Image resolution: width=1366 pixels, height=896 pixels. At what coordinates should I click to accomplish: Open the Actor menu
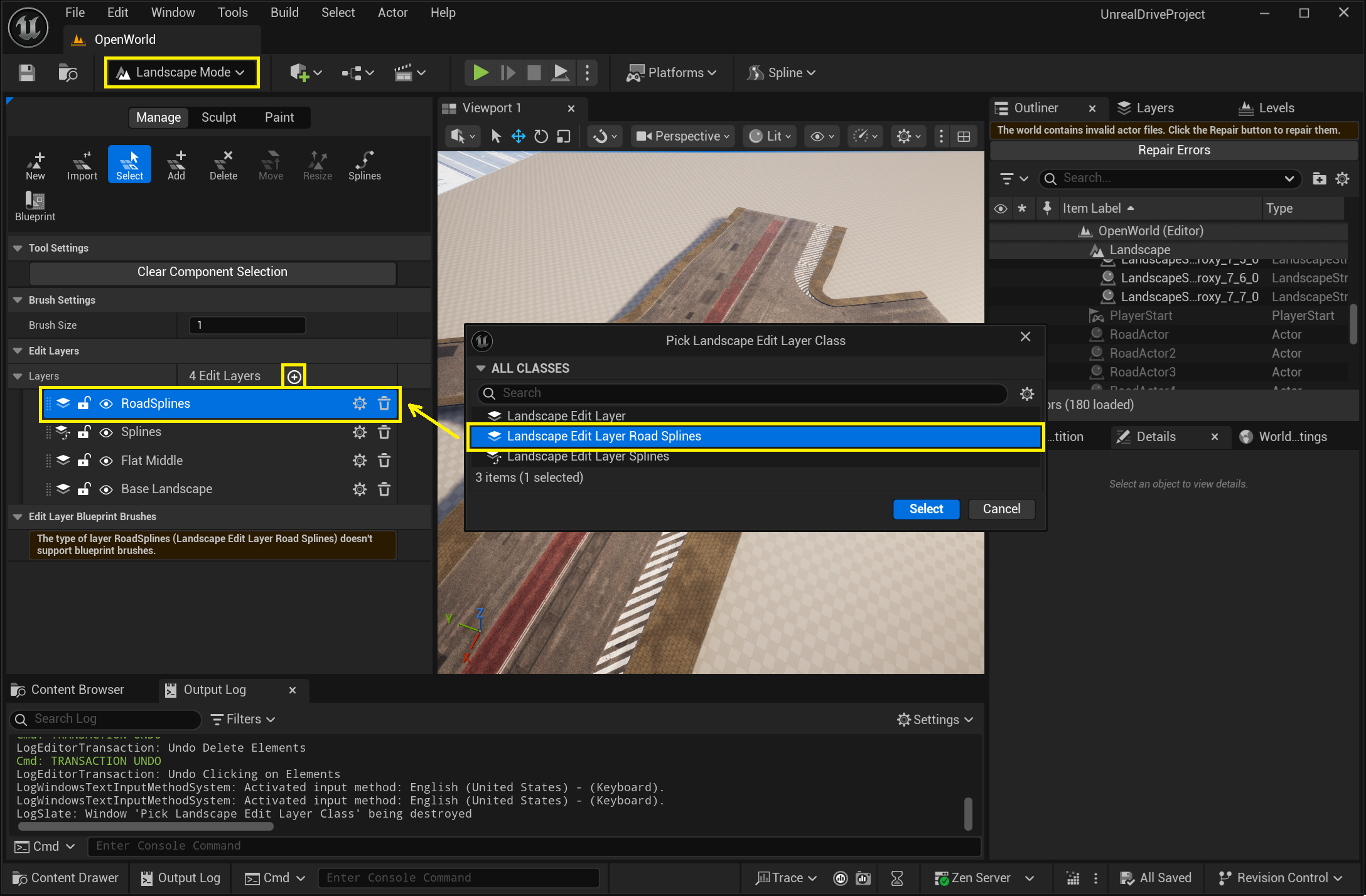[x=392, y=13]
